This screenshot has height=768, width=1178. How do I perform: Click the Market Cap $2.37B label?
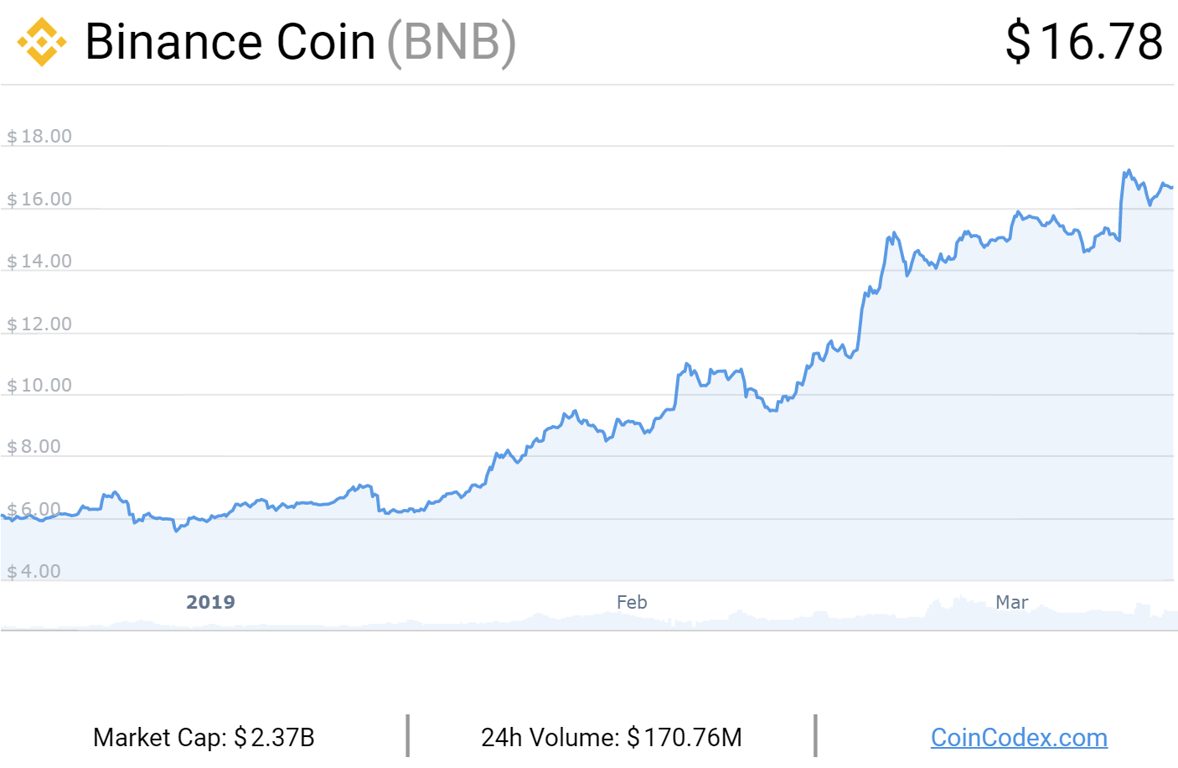(x=204, y=738)
